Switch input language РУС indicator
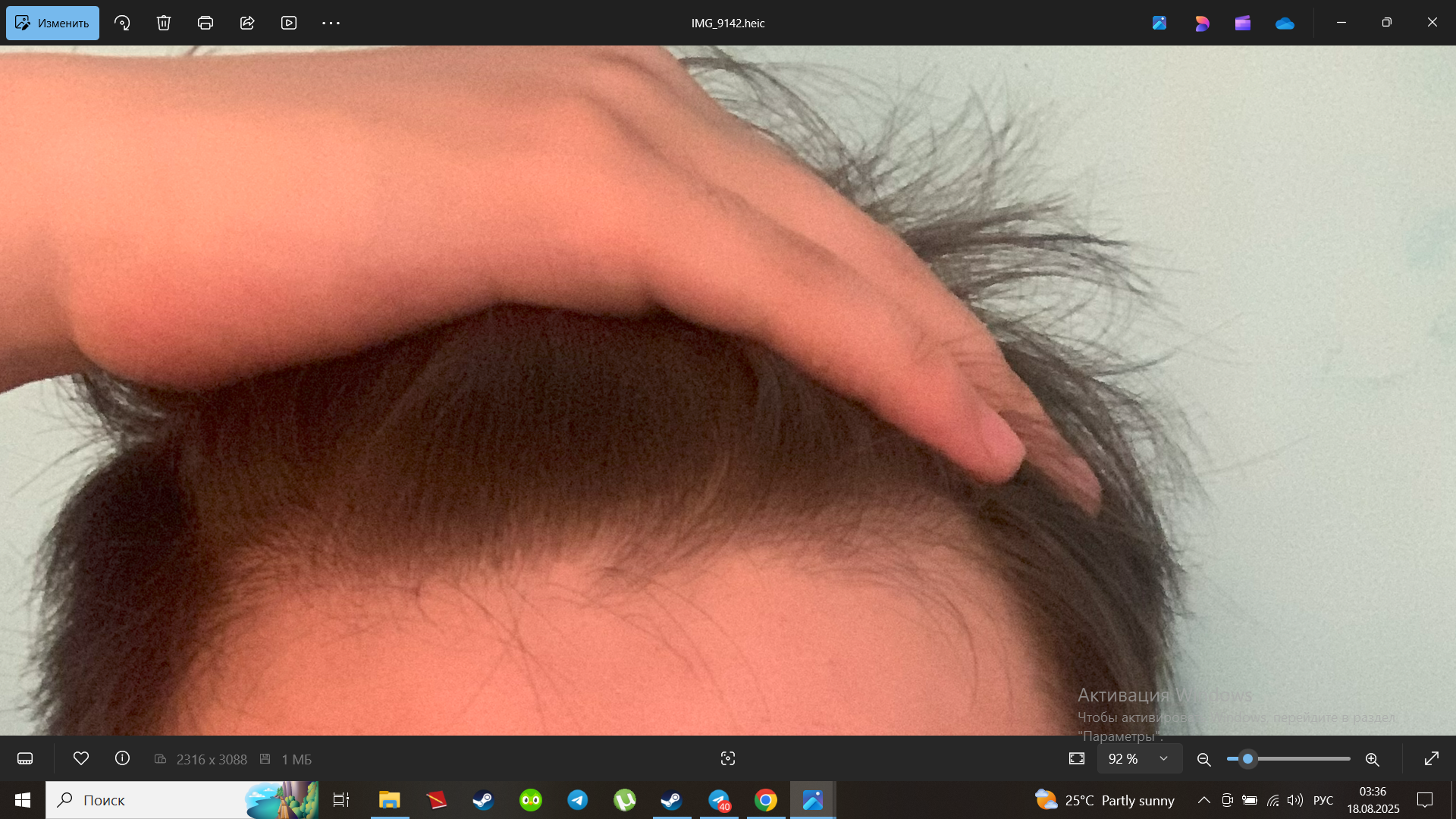 [1323, 800]
